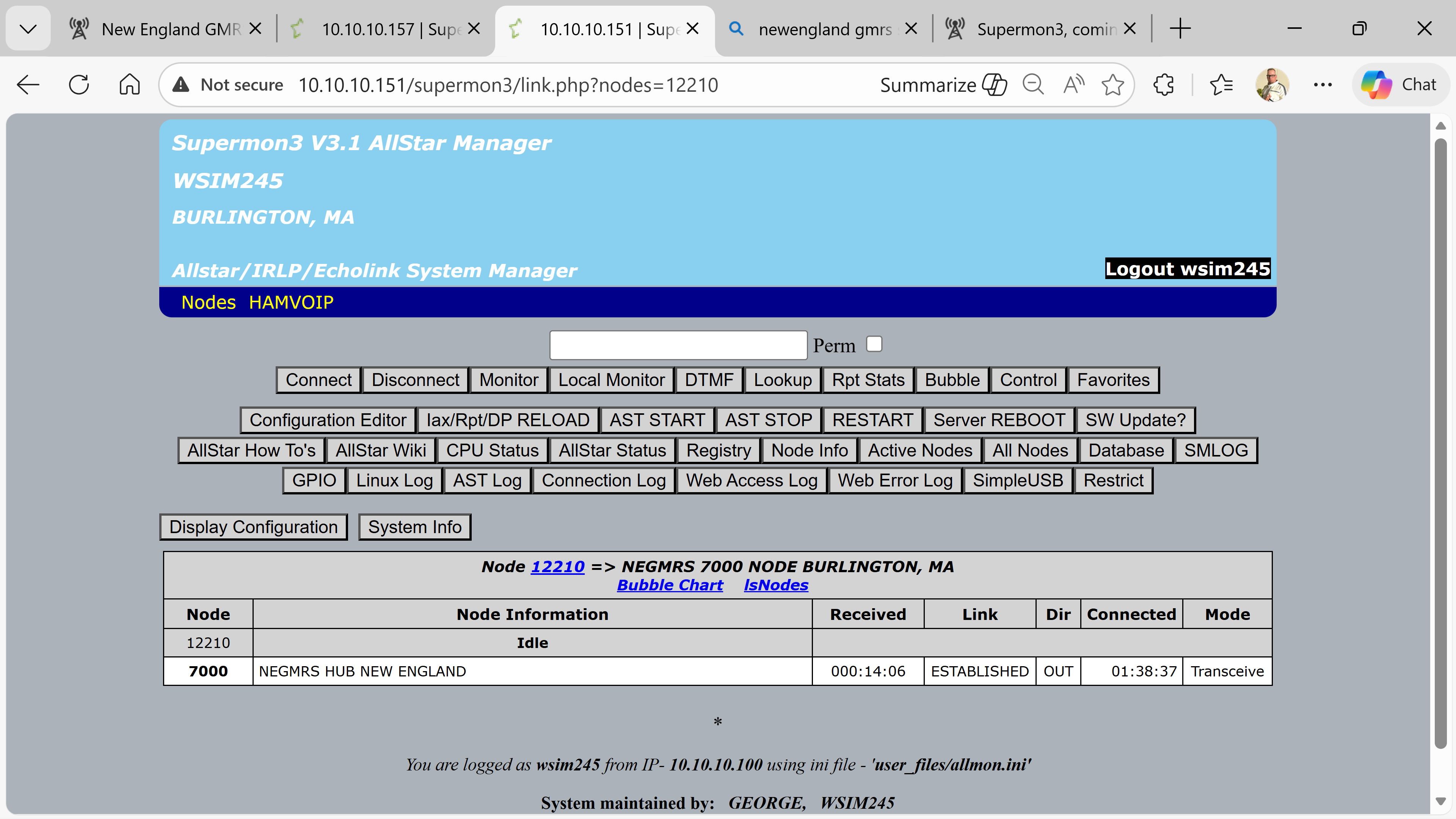Toggle the Perm checkbox
Screen dimensions: 1456x819
[874, 344]
